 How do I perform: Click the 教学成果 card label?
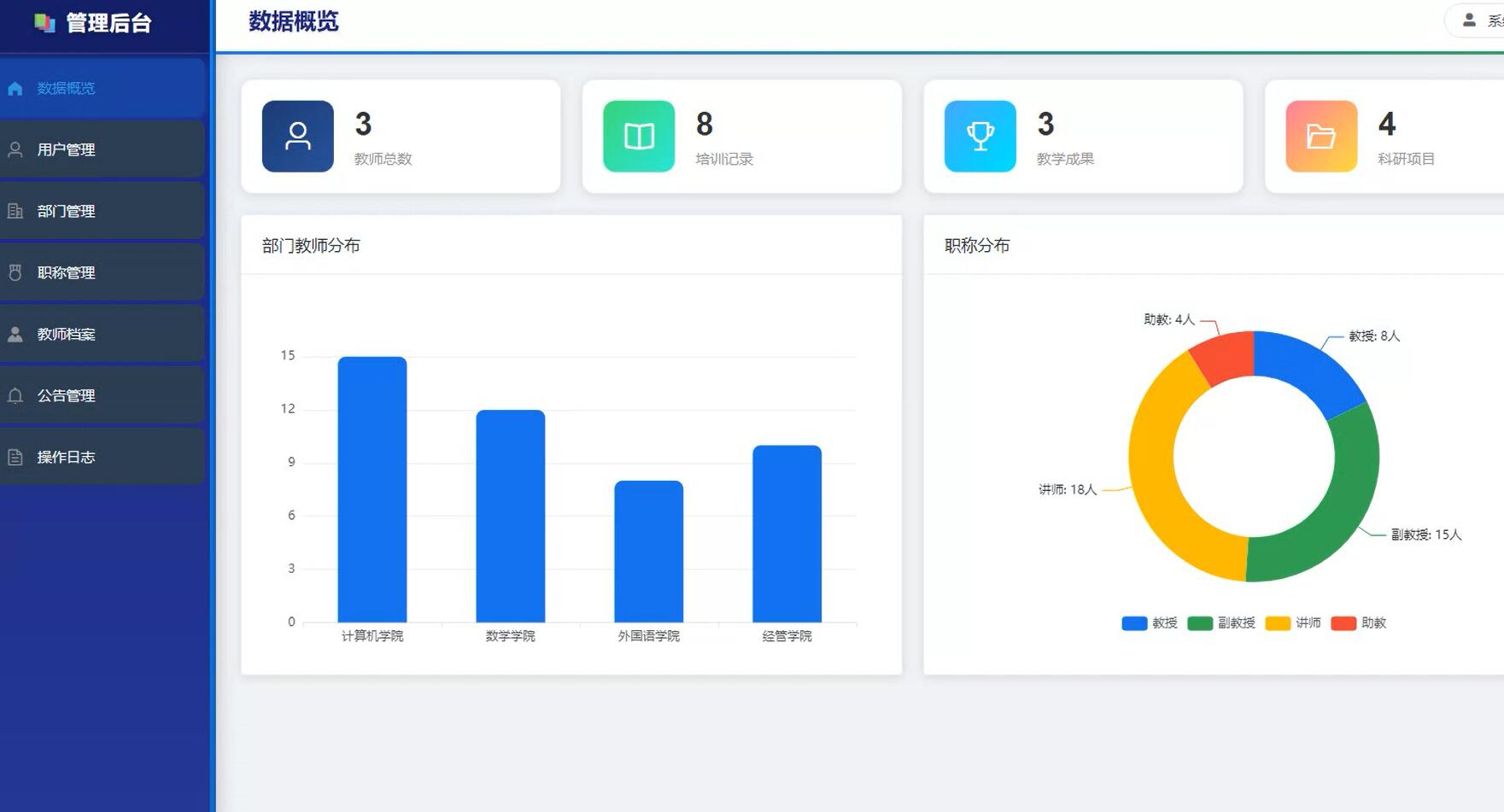tap(1065, 159)
